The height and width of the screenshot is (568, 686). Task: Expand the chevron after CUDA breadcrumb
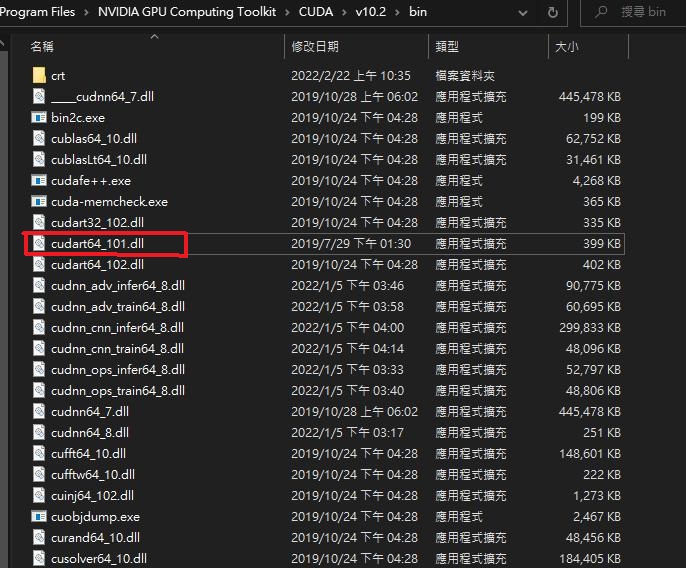coord(344,12)
